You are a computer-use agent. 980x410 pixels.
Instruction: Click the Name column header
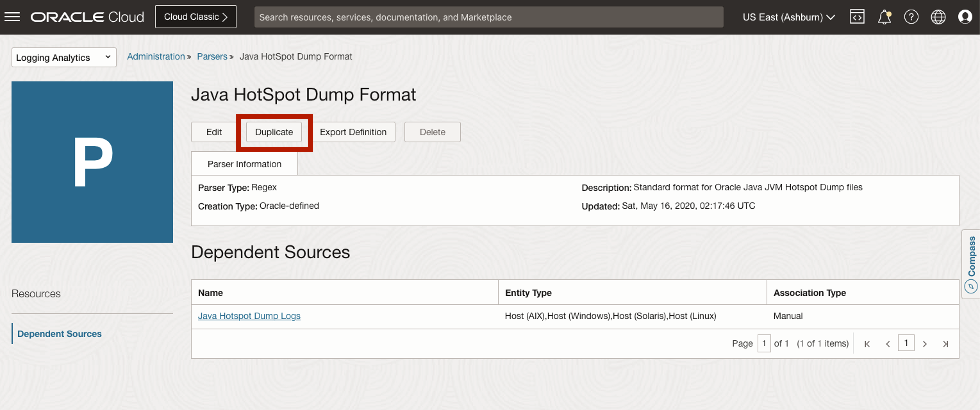pyautogui.click(x=344, y=292)
